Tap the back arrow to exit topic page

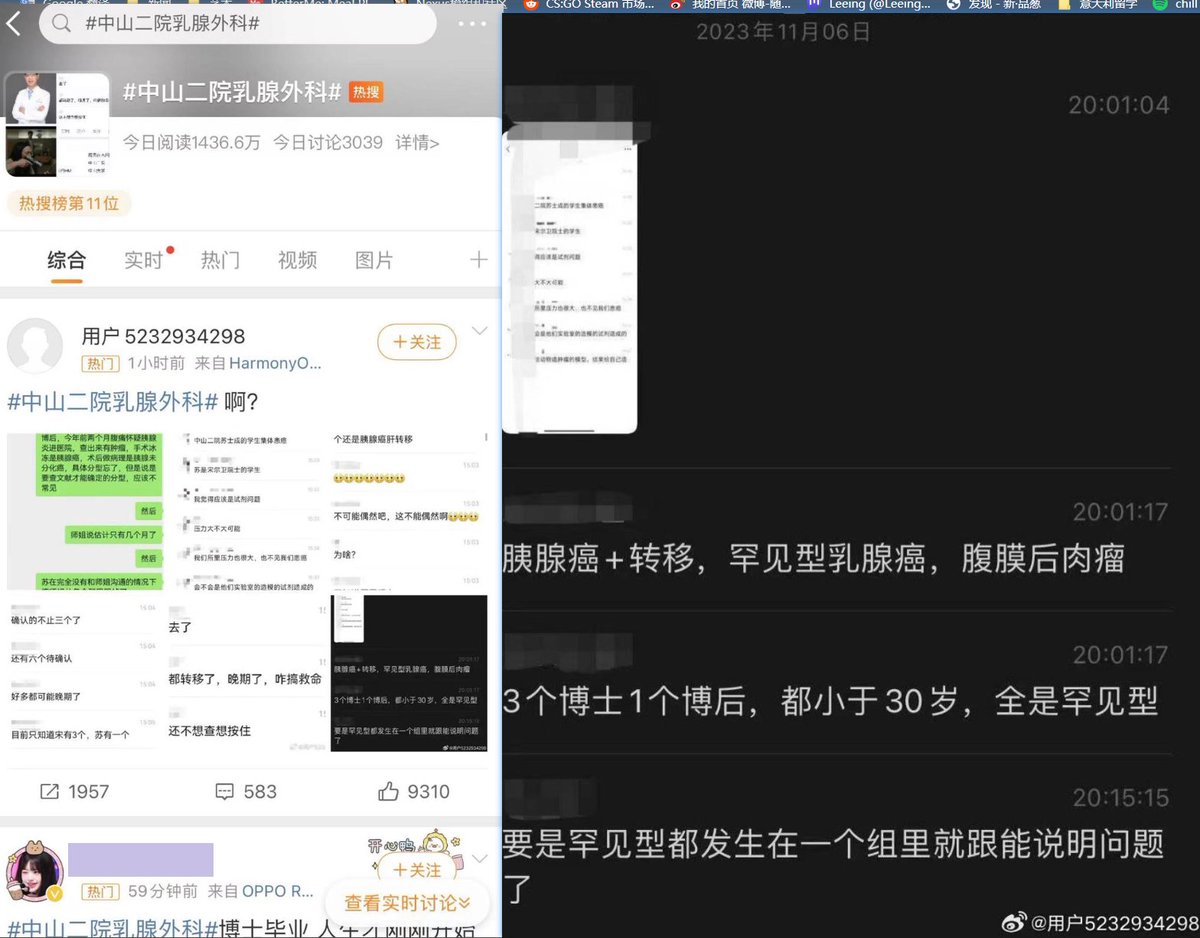tap(14, 22)
